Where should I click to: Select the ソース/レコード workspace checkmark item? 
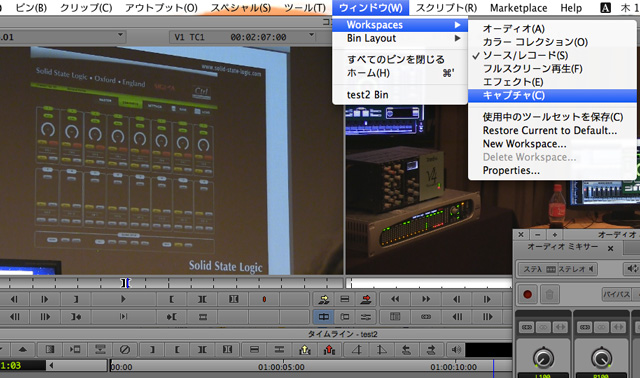[525, 56]
